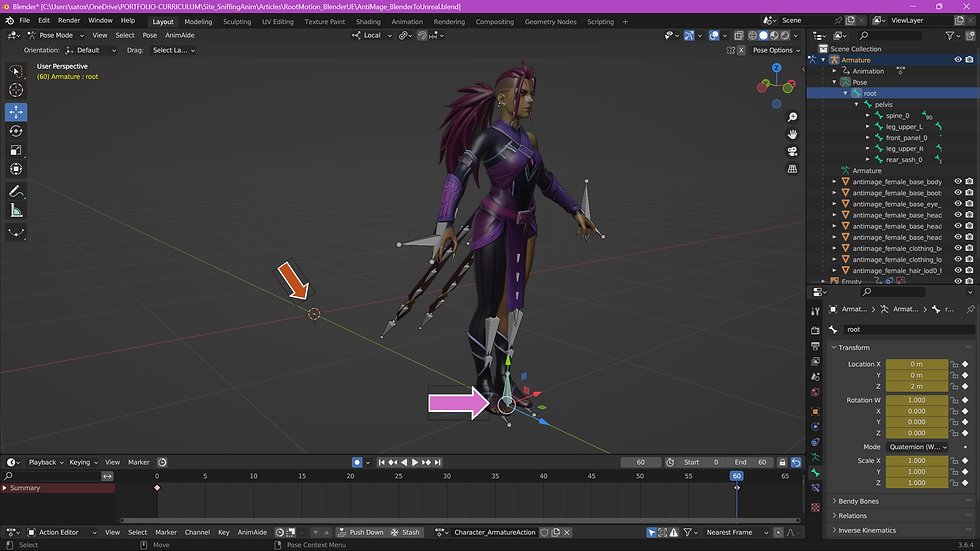Open rotation Mode Quaternion dropdown

pyautogui.click(x=918, y=447)
